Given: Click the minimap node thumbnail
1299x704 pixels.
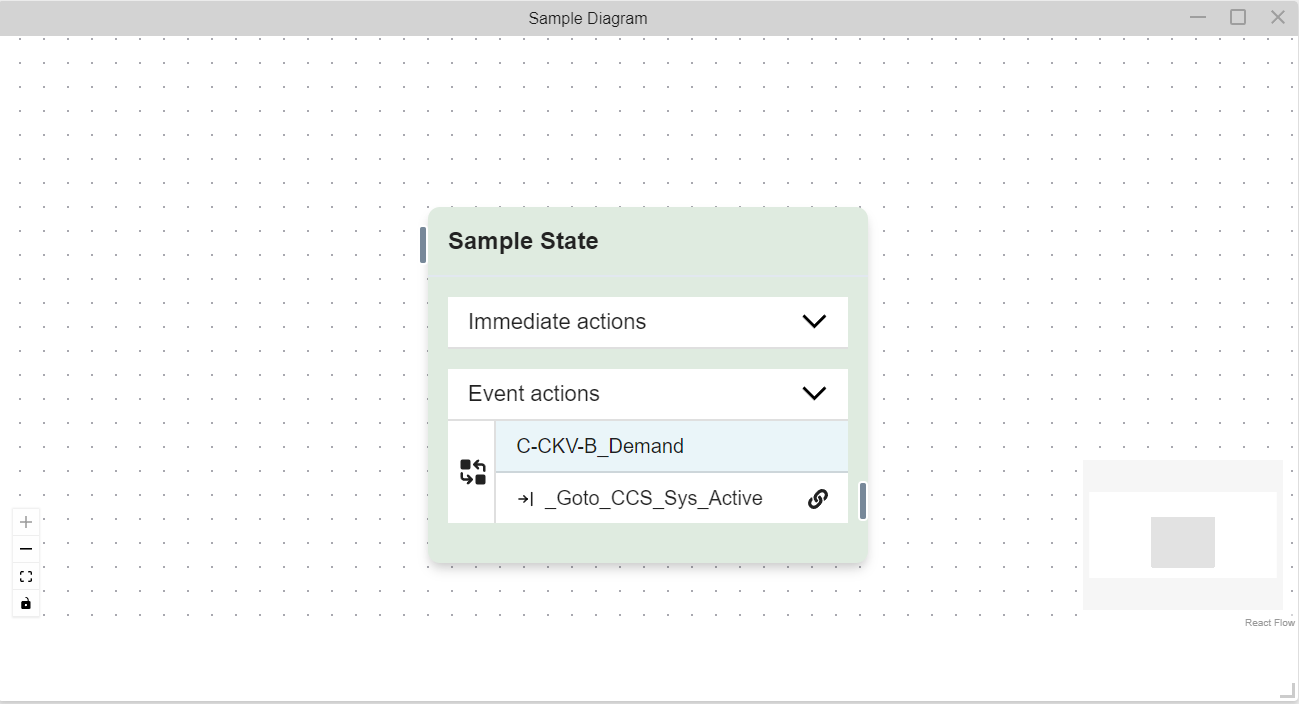Looking at the screenshot, I should coord(1183,542).
